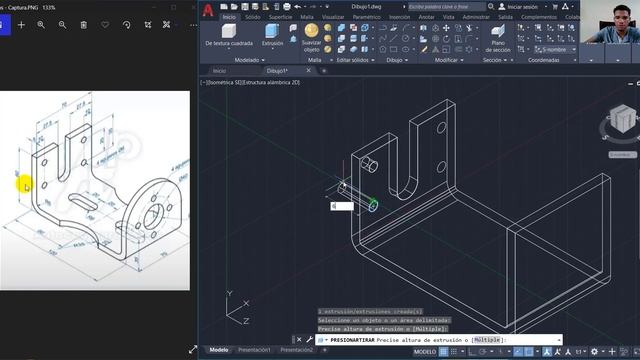Screen dimensions: 640x360
Task: Click the 'Plano de sección' tool icon
Action: tap(498, 31)
